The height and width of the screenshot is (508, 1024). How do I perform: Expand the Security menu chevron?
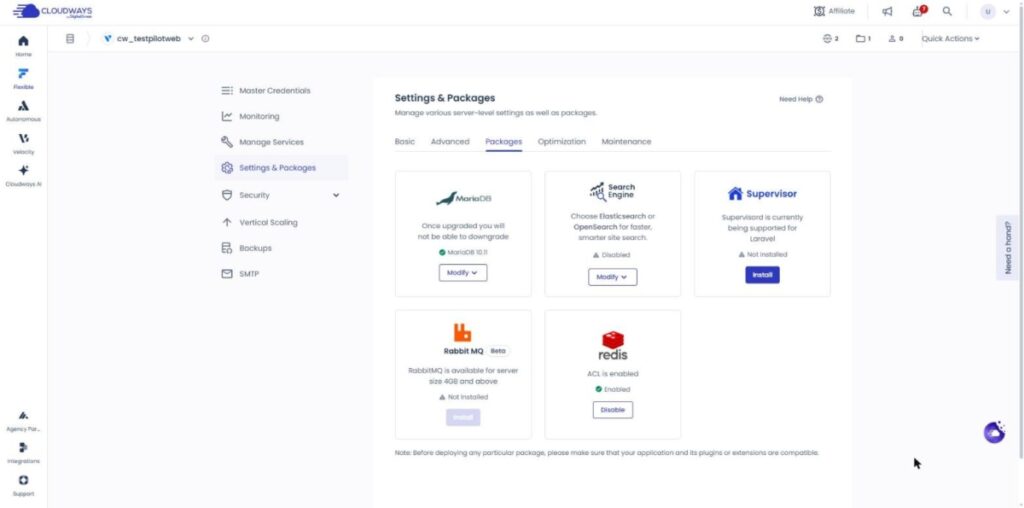[336, 195]
